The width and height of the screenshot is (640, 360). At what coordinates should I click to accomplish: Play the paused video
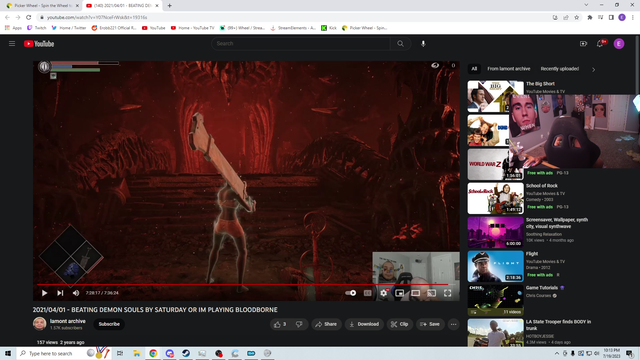[x=44, y=293]
